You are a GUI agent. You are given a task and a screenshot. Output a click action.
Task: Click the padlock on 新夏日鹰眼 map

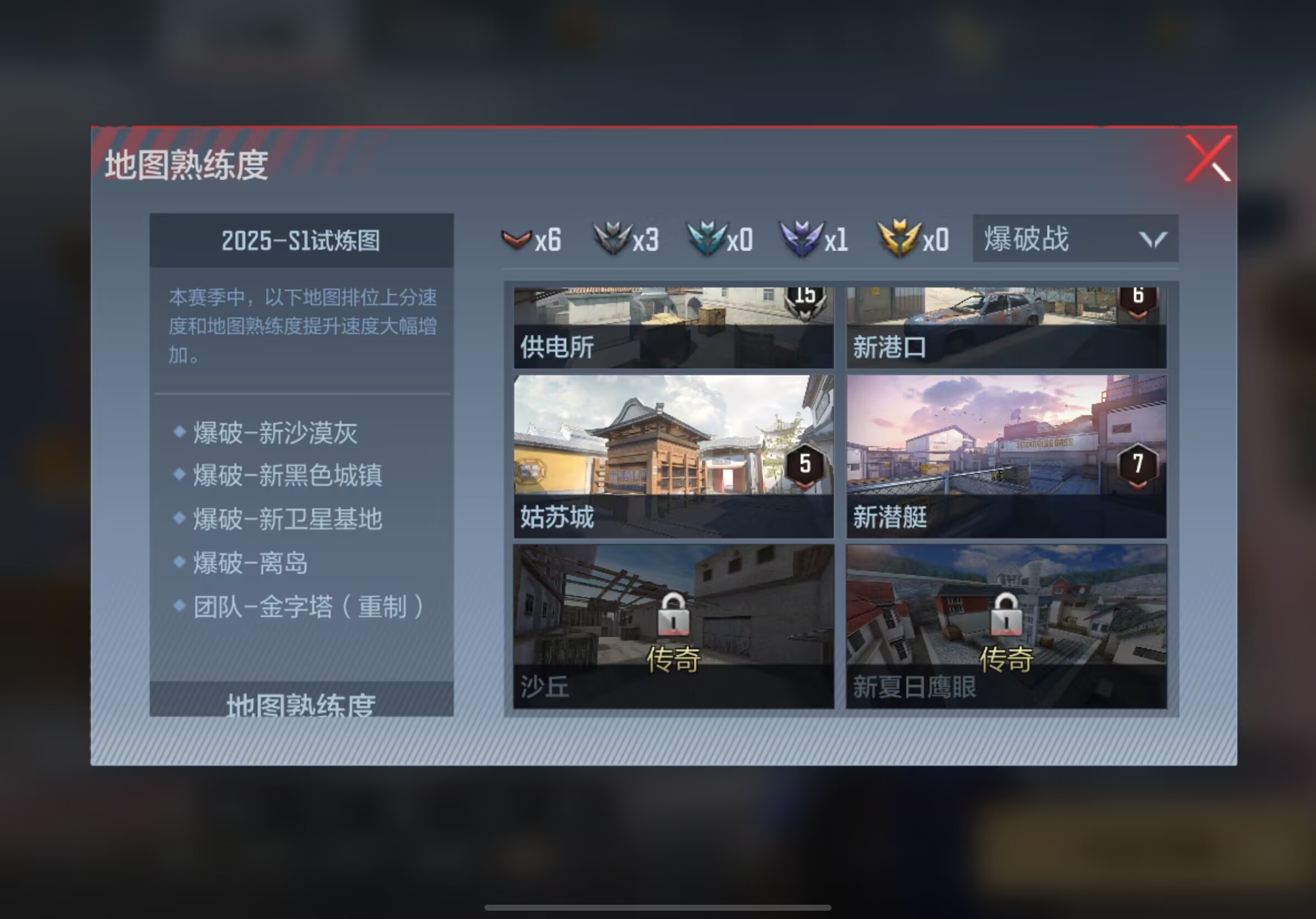click(1006, 614)
